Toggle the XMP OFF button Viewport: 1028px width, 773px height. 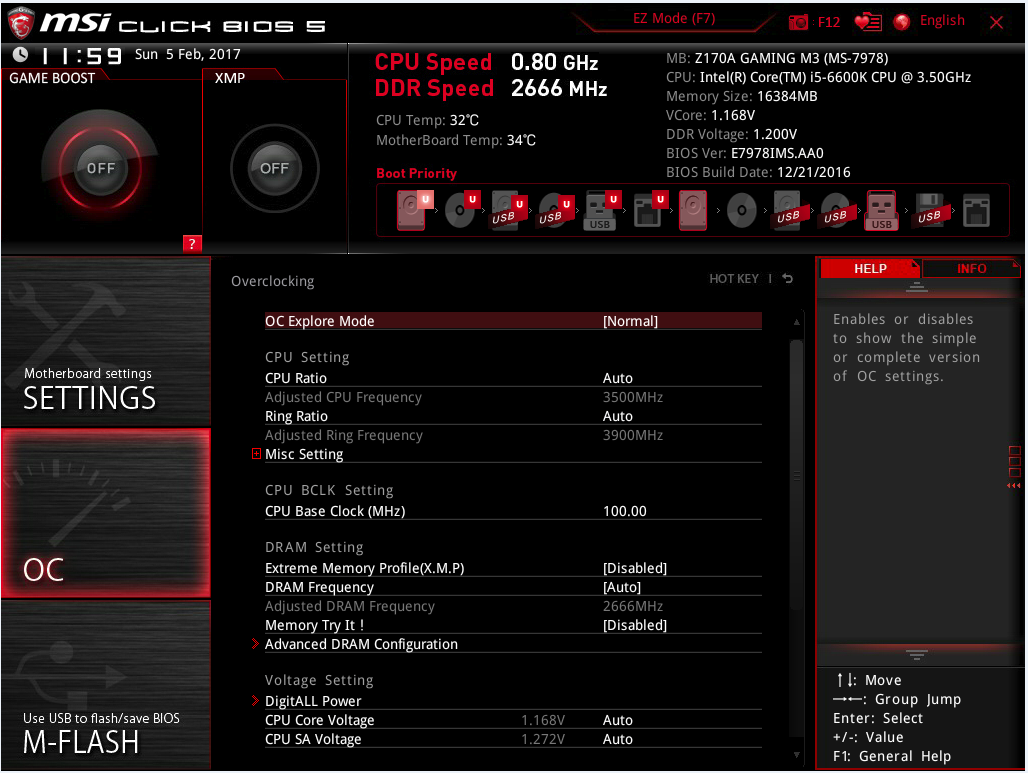coord(274,168)
